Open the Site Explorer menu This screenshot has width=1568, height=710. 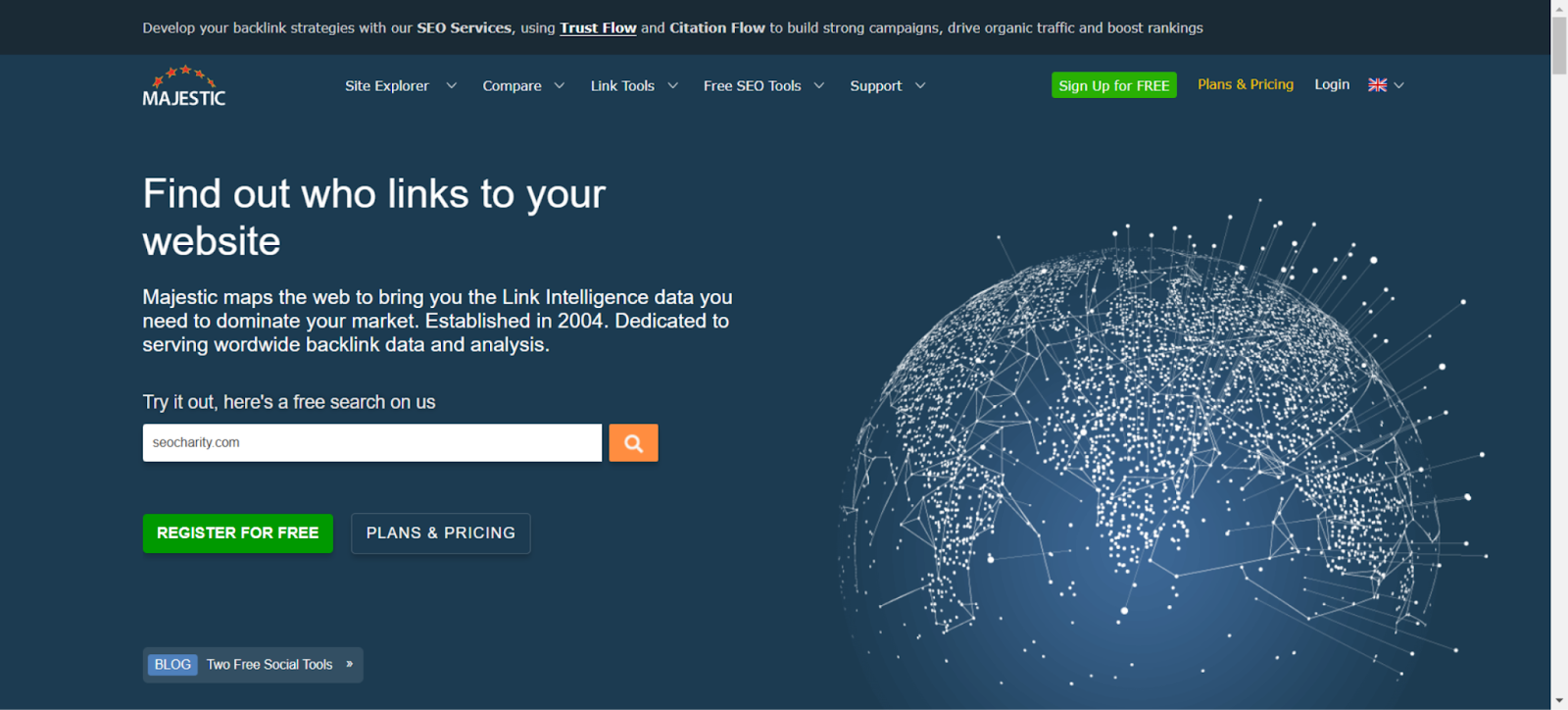click(387, 85)
